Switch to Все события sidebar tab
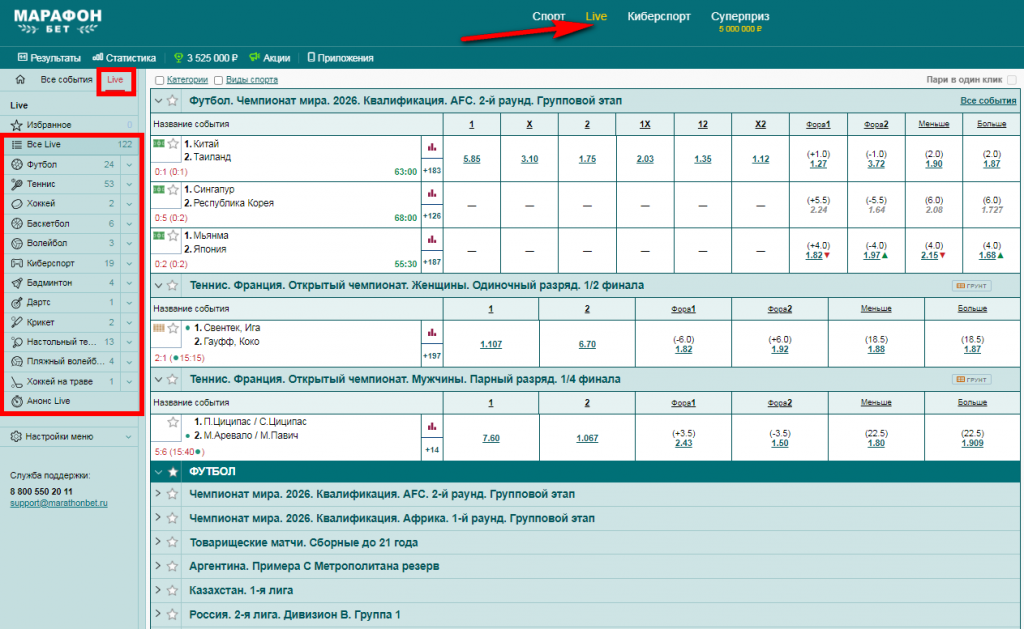Screen dimensions: 1024x629 [x=66, y=80]
